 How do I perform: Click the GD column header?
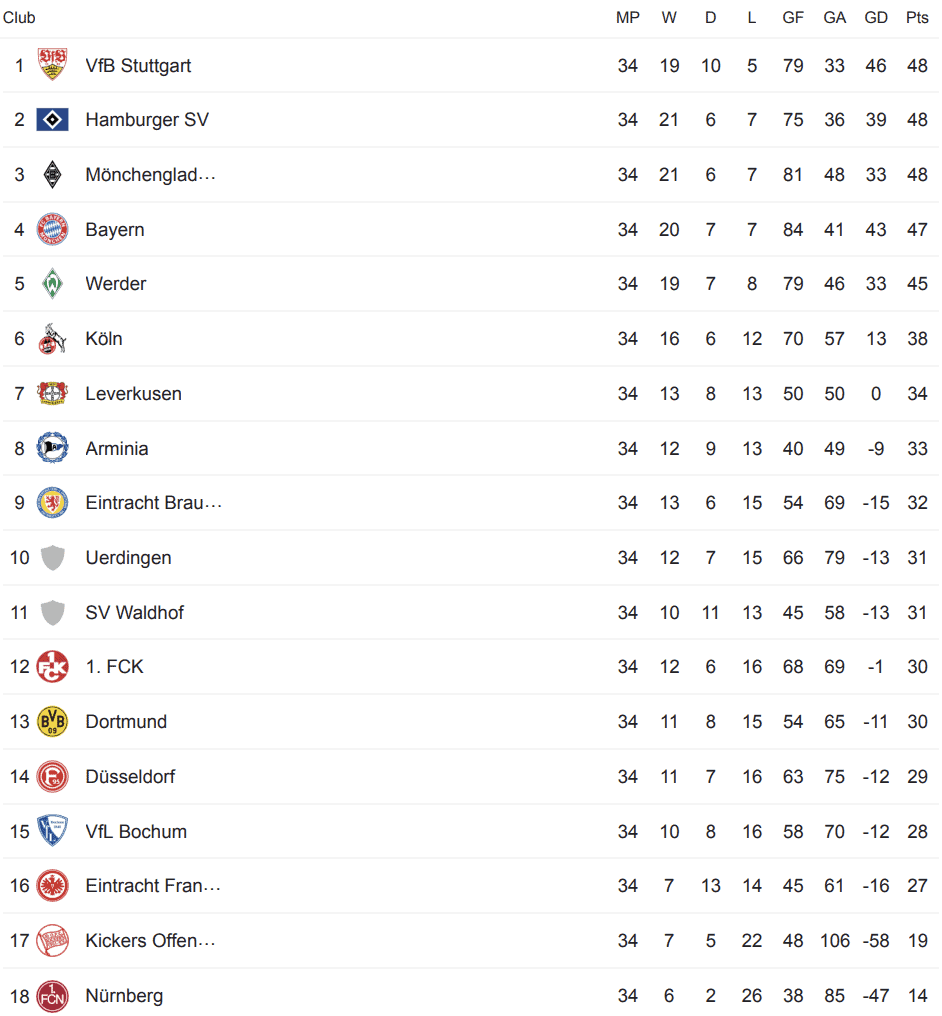876,17
